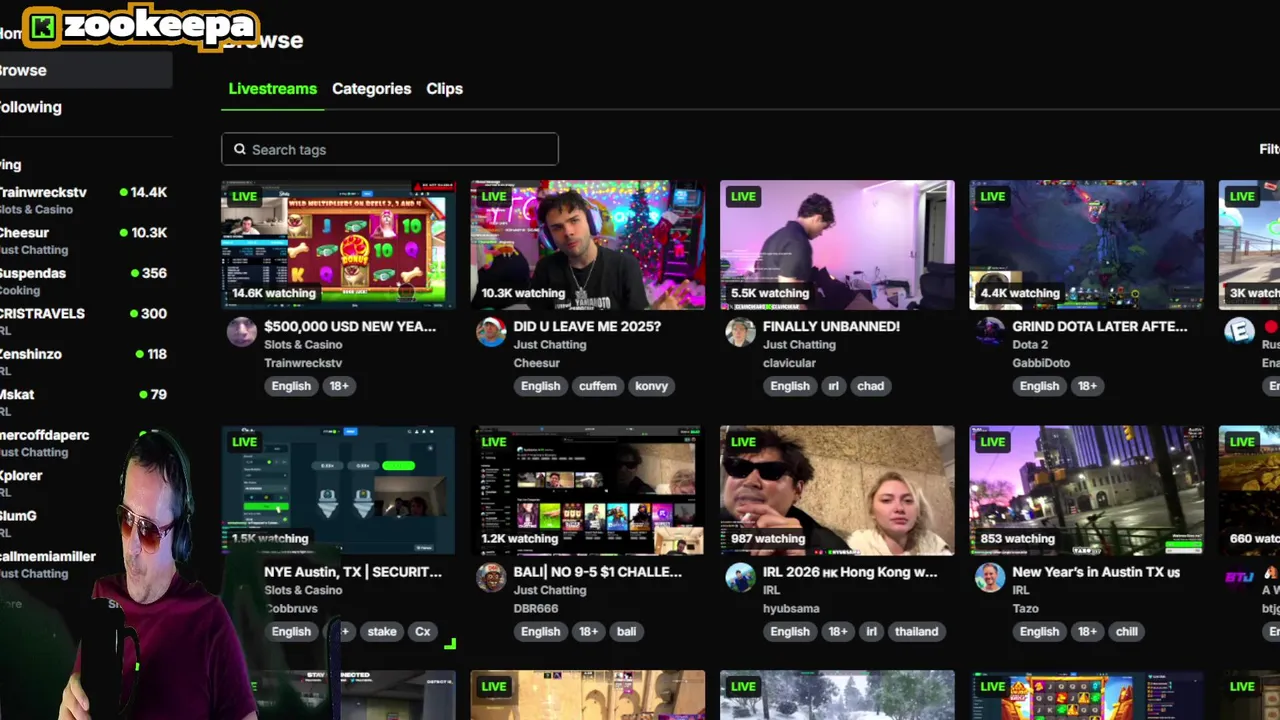Click the bali tag on DBR666 stream
Image resolution: width=1280 pixels, height=720 pixels.
[626, 631]
